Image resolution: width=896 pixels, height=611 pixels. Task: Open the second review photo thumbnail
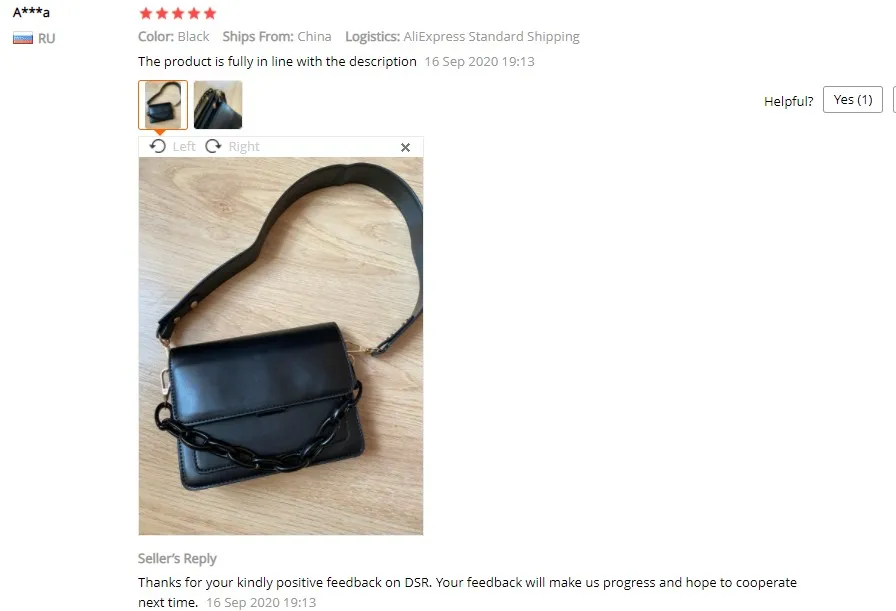[218, 105]
